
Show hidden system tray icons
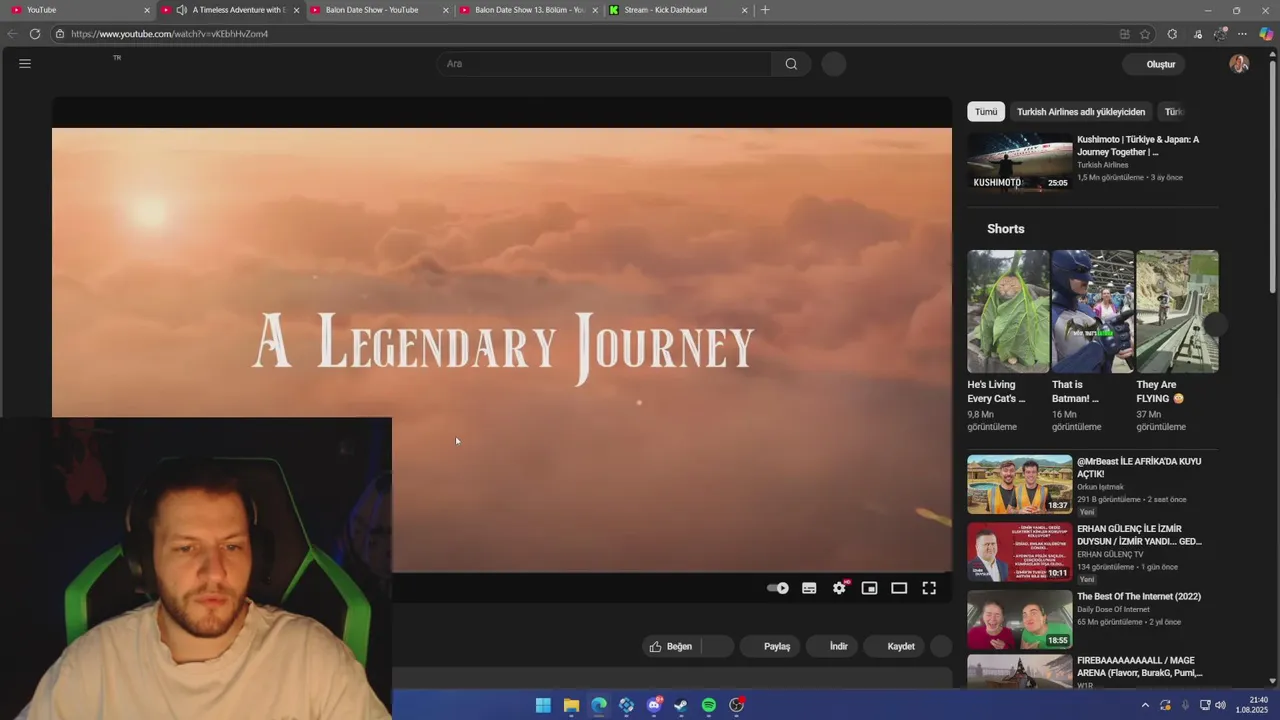[1145, 705]
